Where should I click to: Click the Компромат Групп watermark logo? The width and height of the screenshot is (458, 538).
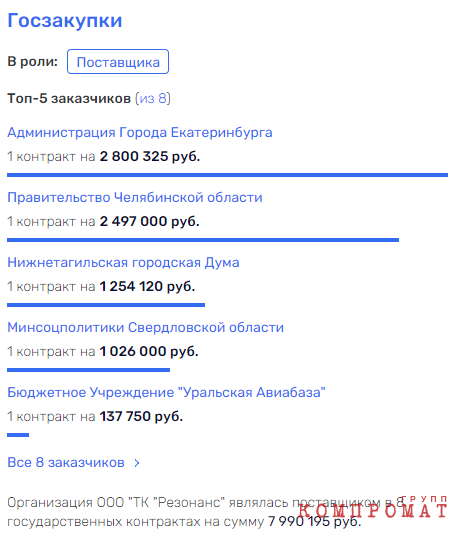[x=372, y=507]
